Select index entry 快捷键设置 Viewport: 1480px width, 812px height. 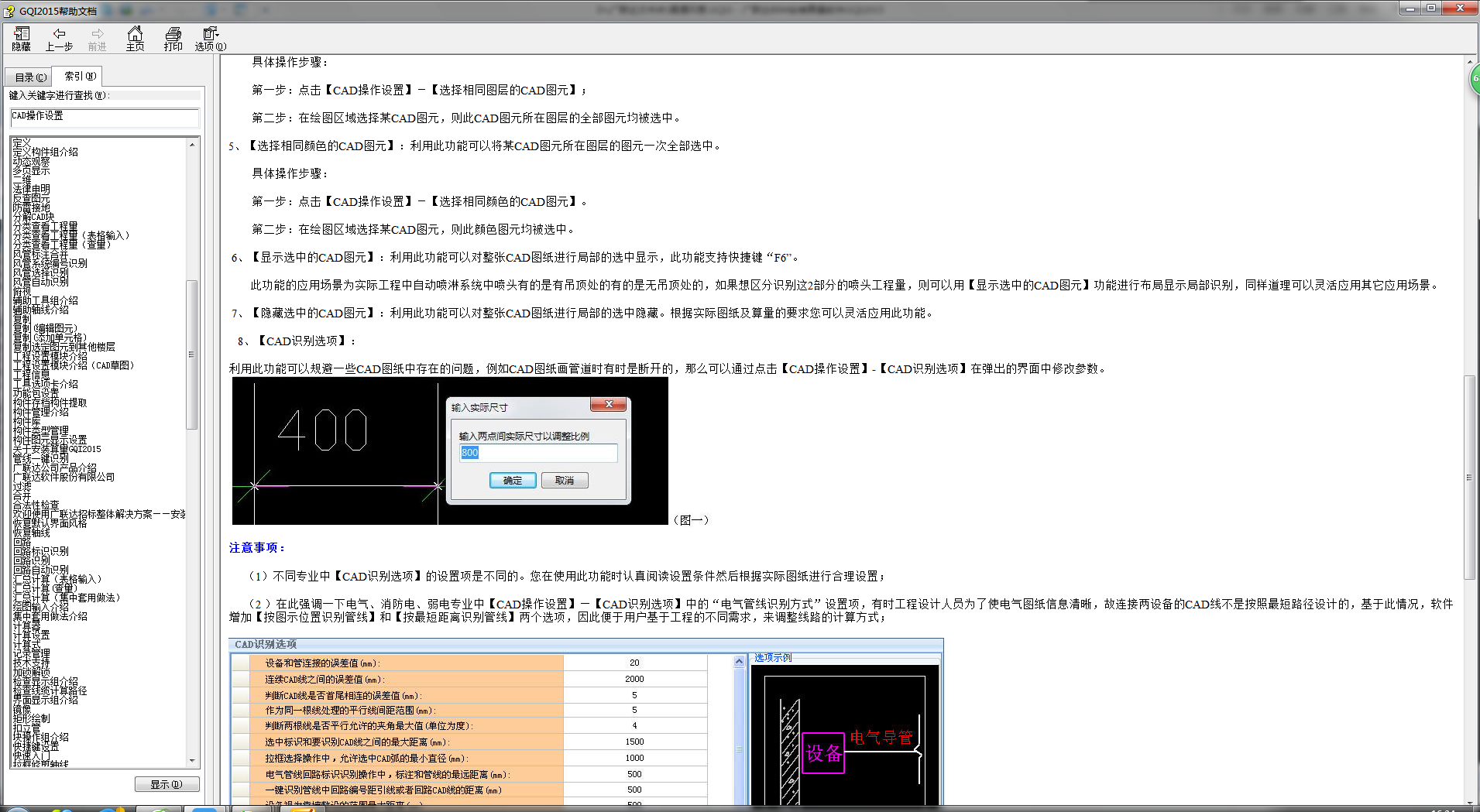pos(36,746)
